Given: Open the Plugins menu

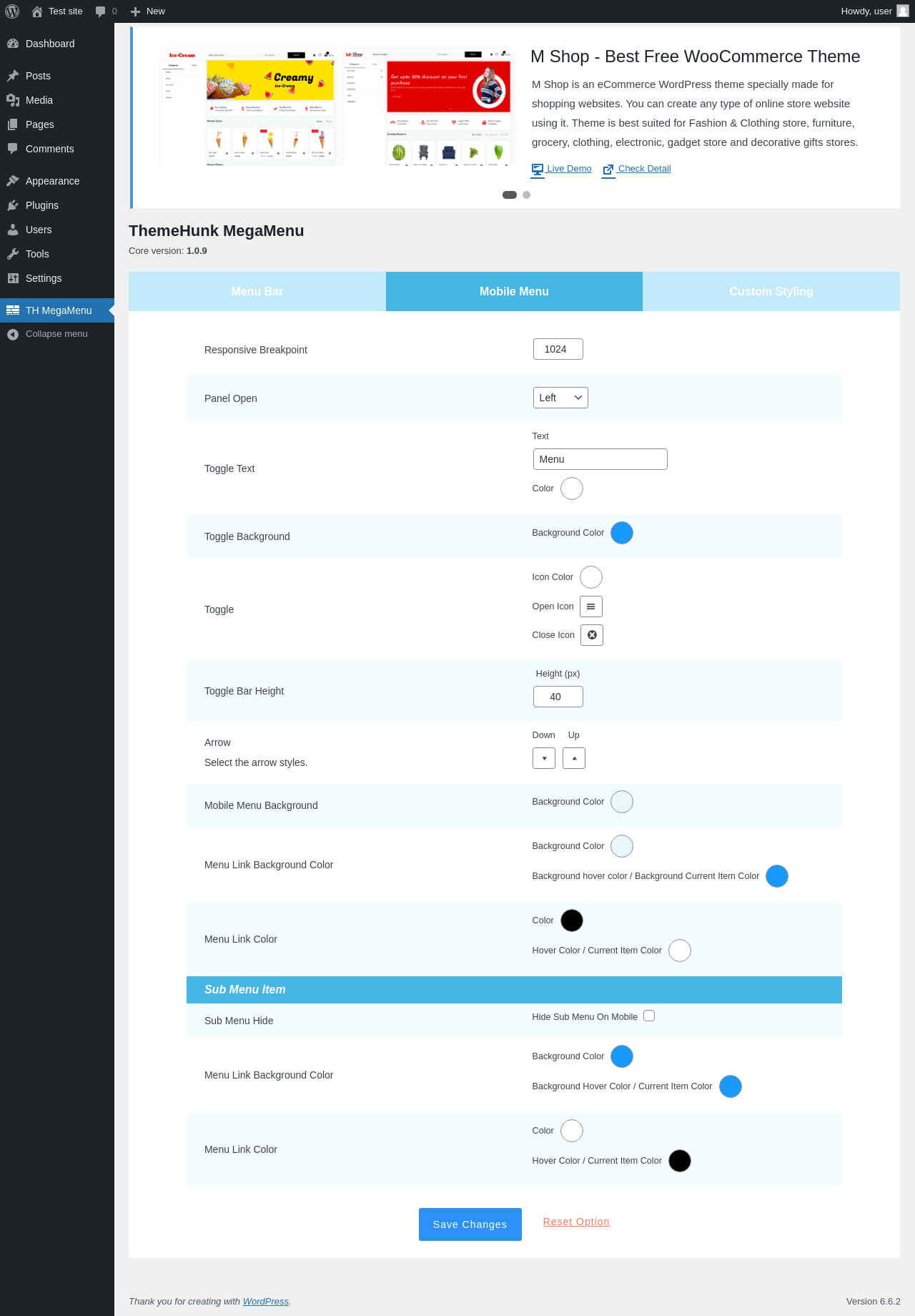Looking at the screenshot, I should (x=57, y=205).
